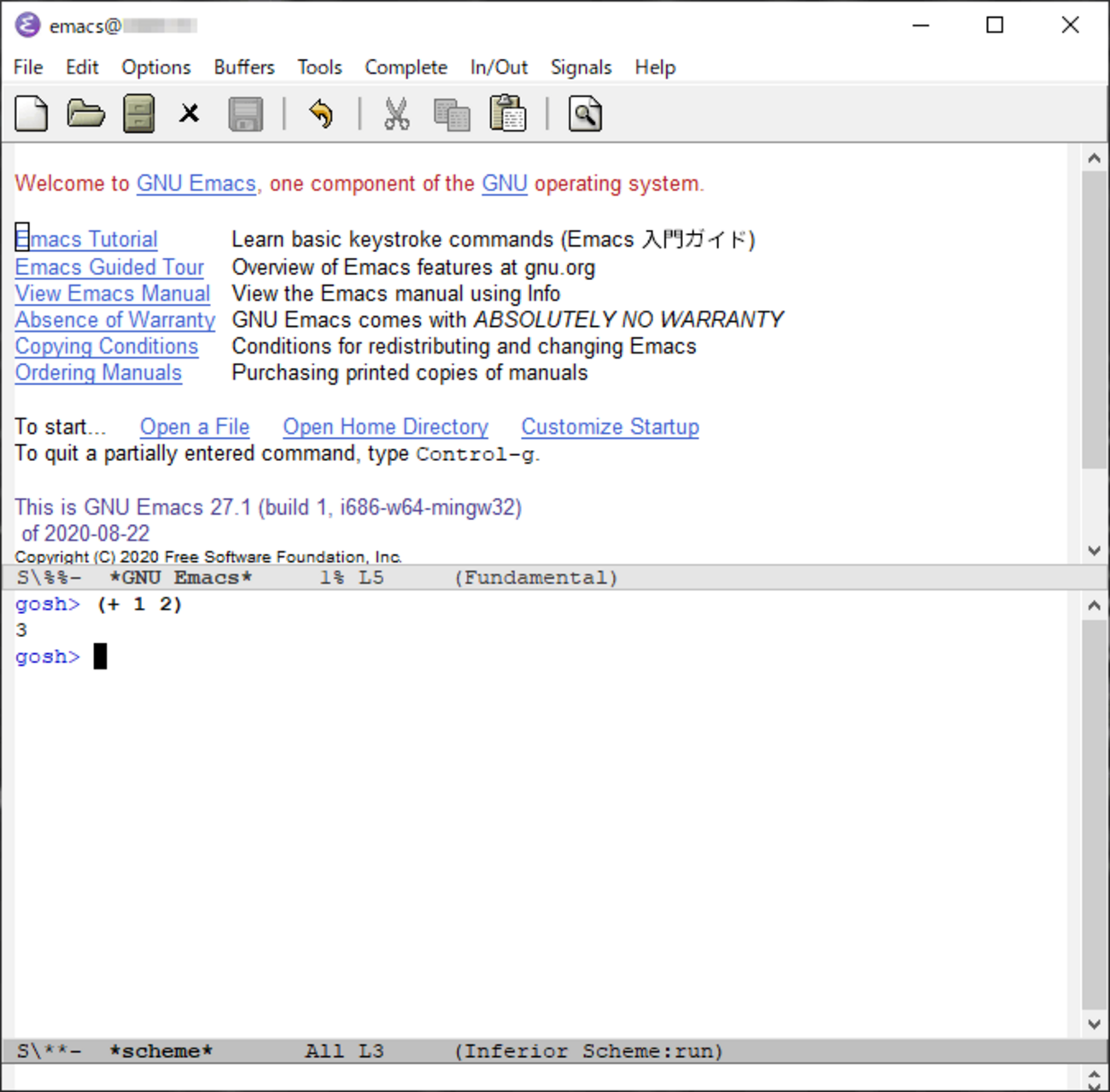
Task: Click the Open Home Directory link
Action: [x=386, y=427]
